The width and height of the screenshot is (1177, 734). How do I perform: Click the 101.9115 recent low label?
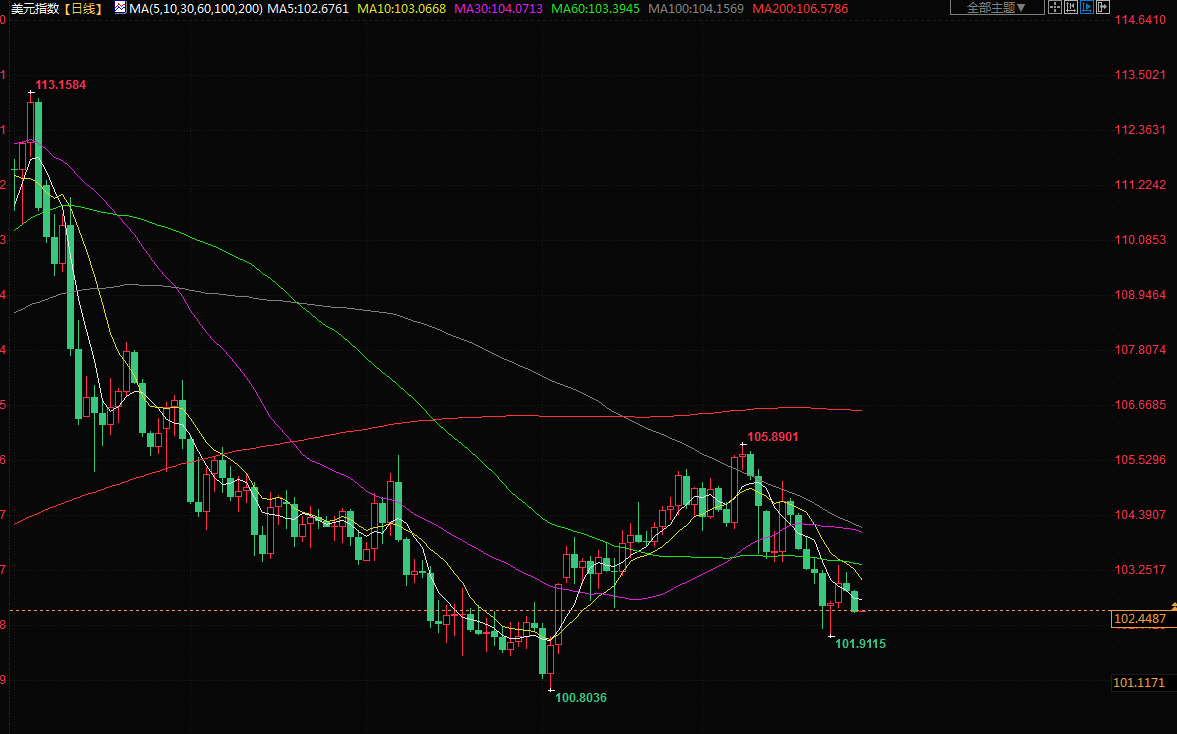860,643
